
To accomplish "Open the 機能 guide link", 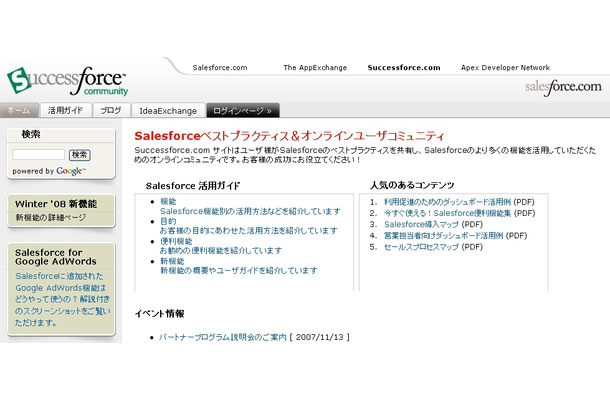I will pos(168,201).
